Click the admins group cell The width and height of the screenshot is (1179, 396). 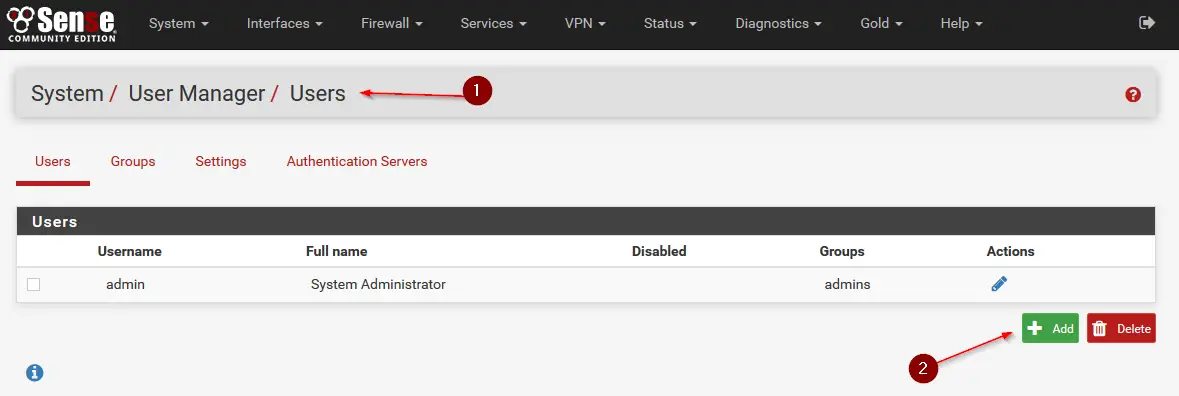click(x=847, y=285)
